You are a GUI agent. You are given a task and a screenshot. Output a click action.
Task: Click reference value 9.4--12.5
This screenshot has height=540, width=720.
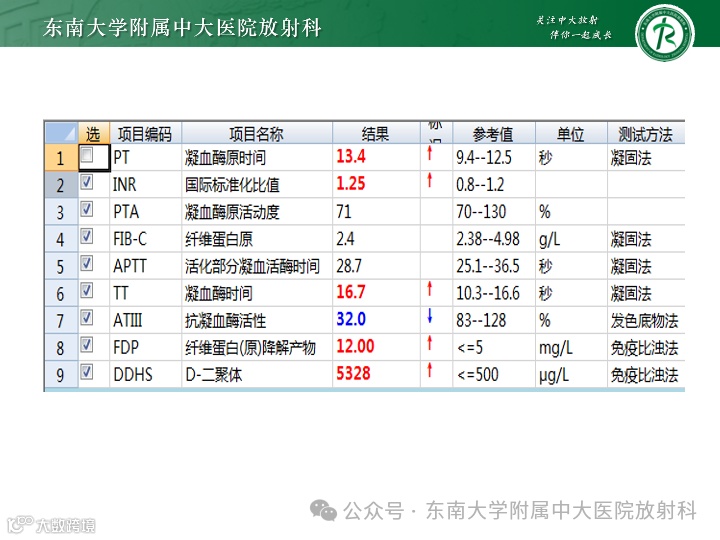click(x=484, y=158)
